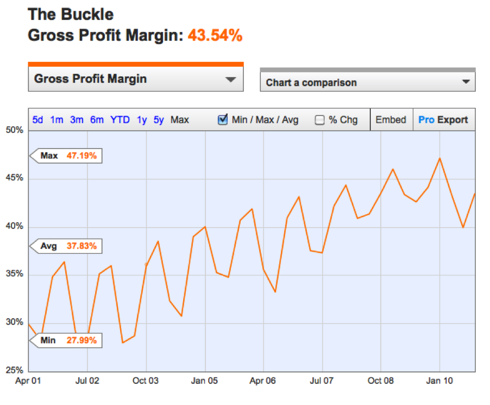490x405 pixels.
Task: Click the Jul 07 x-axis label
Action: 321,381
